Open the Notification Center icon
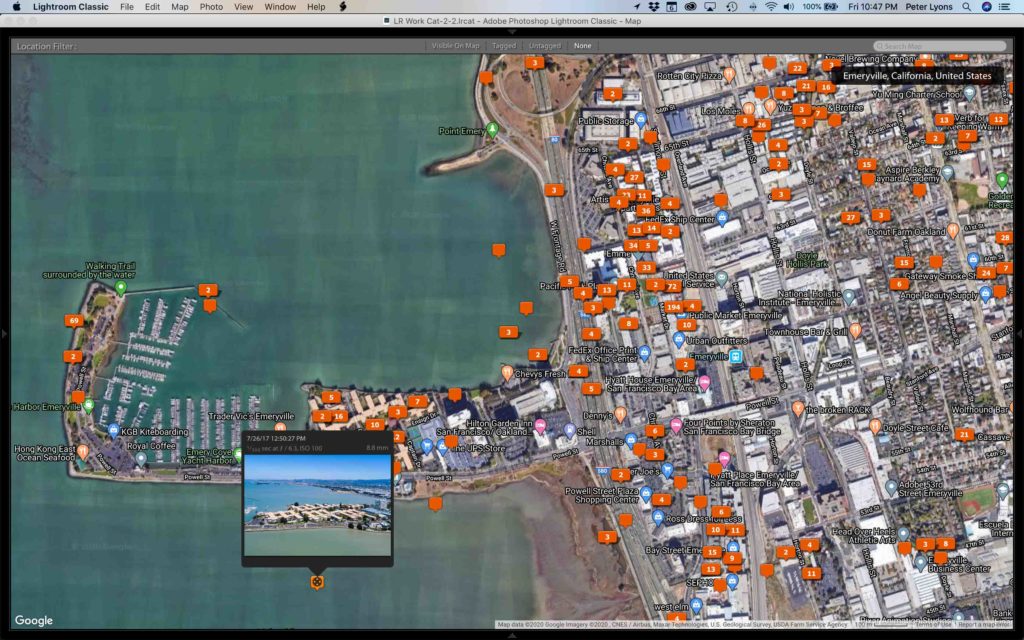The width and height of the screenshot is (1024, 640). (1004, 7)
